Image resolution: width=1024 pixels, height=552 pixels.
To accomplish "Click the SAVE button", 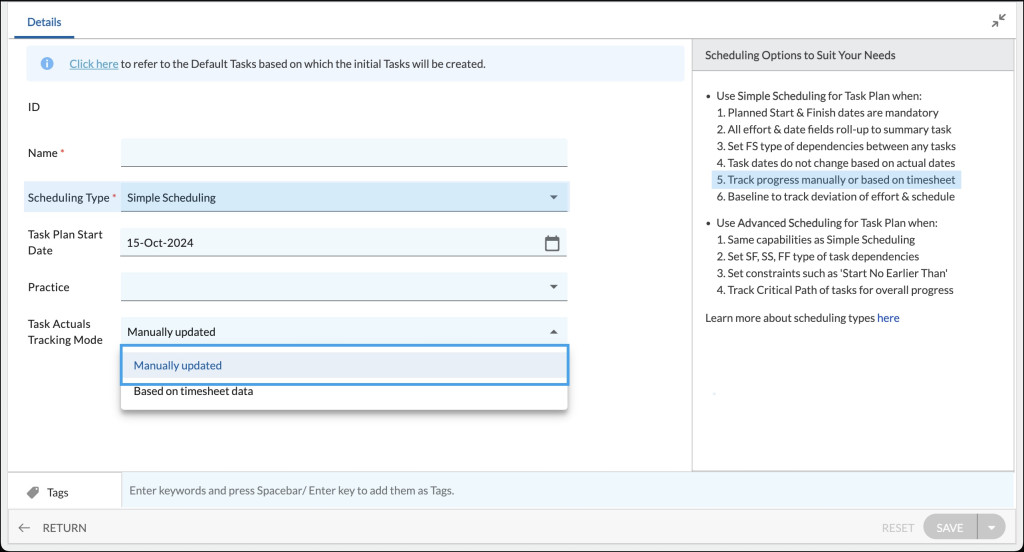I will pyautogui.click(x=950, y=527).
